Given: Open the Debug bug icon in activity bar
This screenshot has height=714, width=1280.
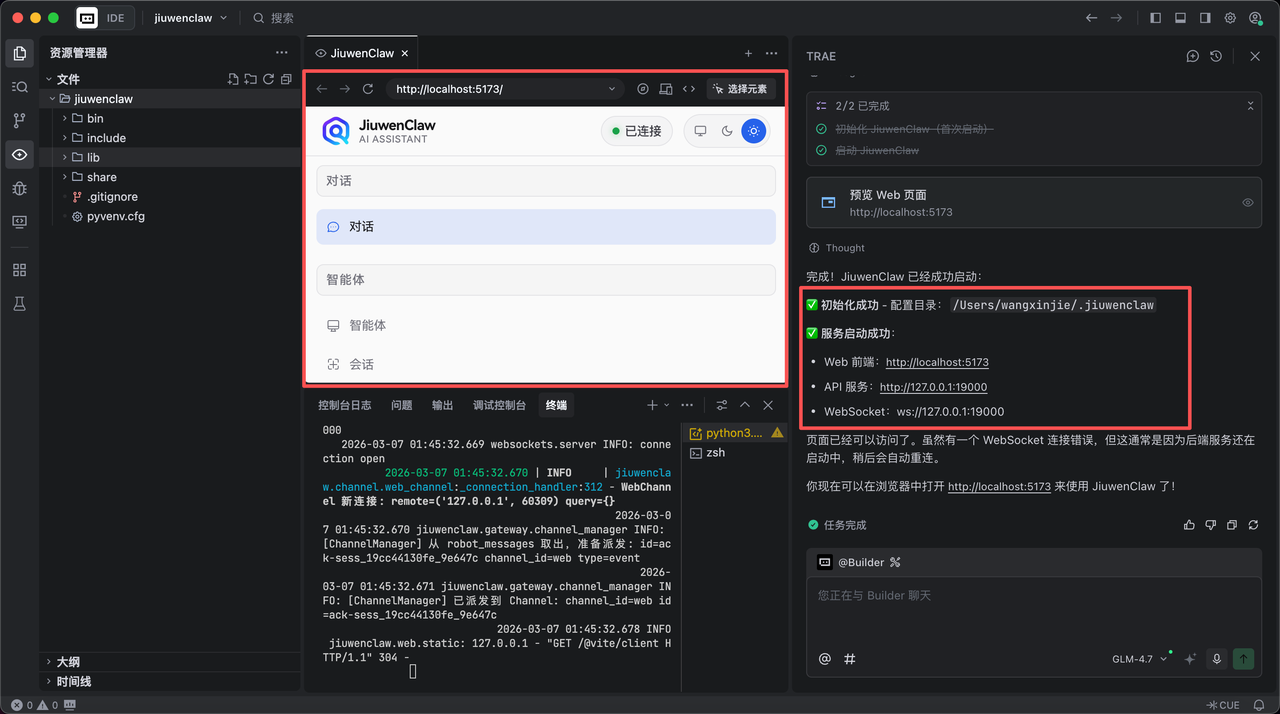Looking at the screenshot, I should pyautogui.click(x=19, y=188).
